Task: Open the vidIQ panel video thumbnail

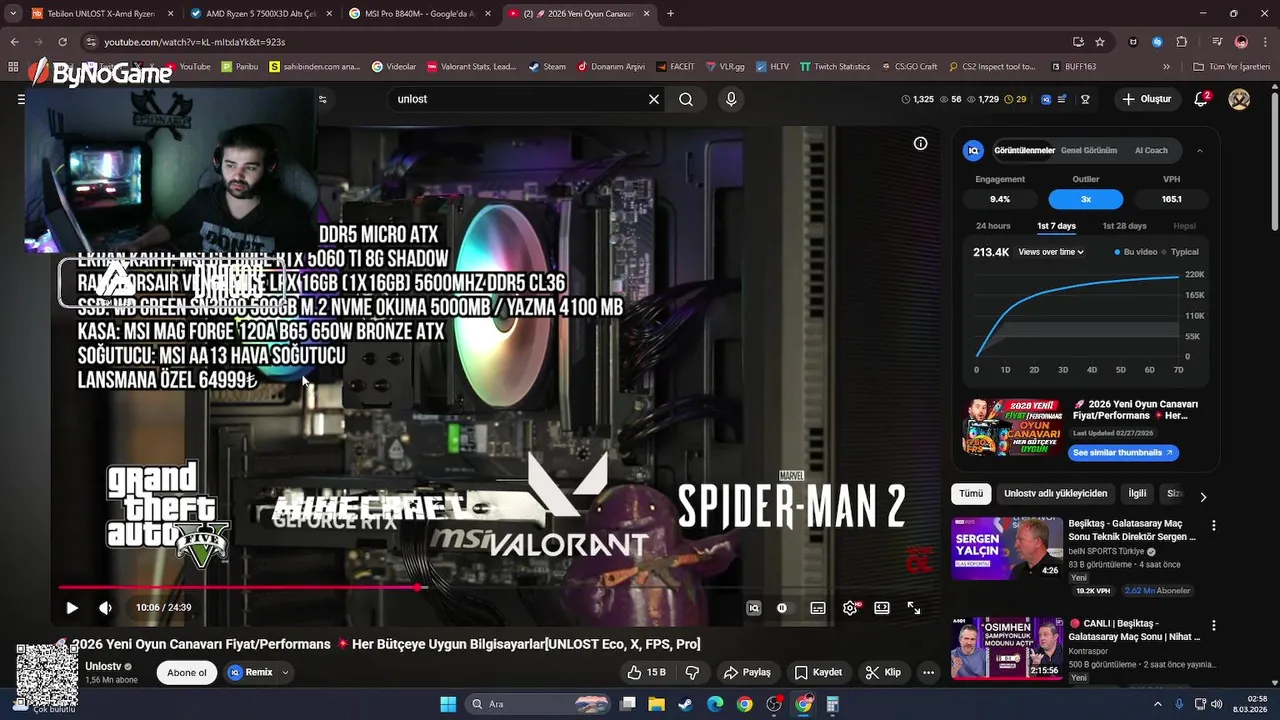Action: tap(1012, 428)
